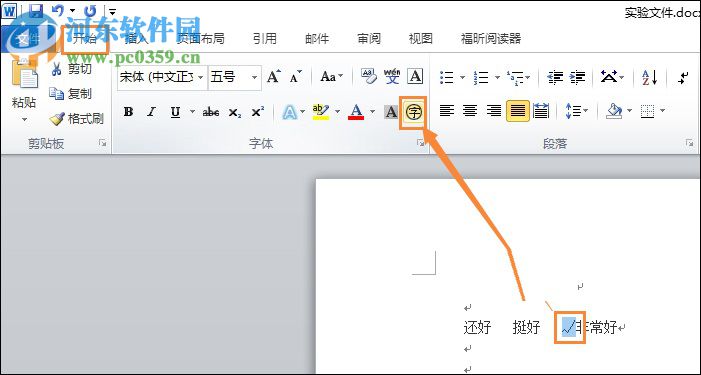Image resolution: width=701 pixels, height=375 pixels.
Task: Toggle superscript formatting
Action: pos(258,112)
